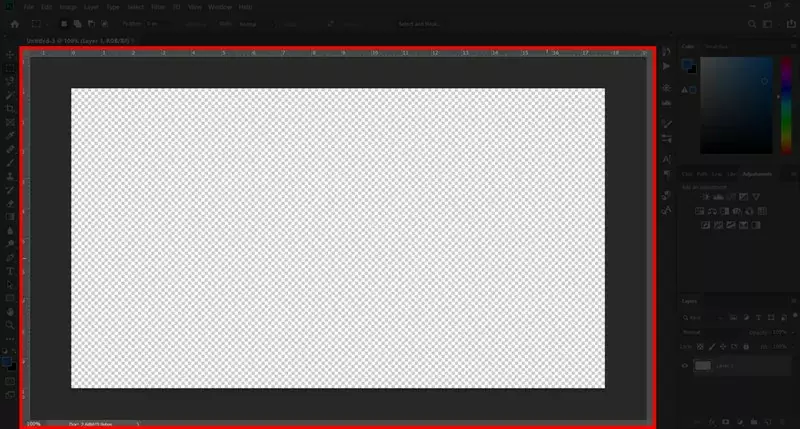The image size is (800, 429).
Task: Click the Layer 1 thumbnail
Action: tap(702, 366)
